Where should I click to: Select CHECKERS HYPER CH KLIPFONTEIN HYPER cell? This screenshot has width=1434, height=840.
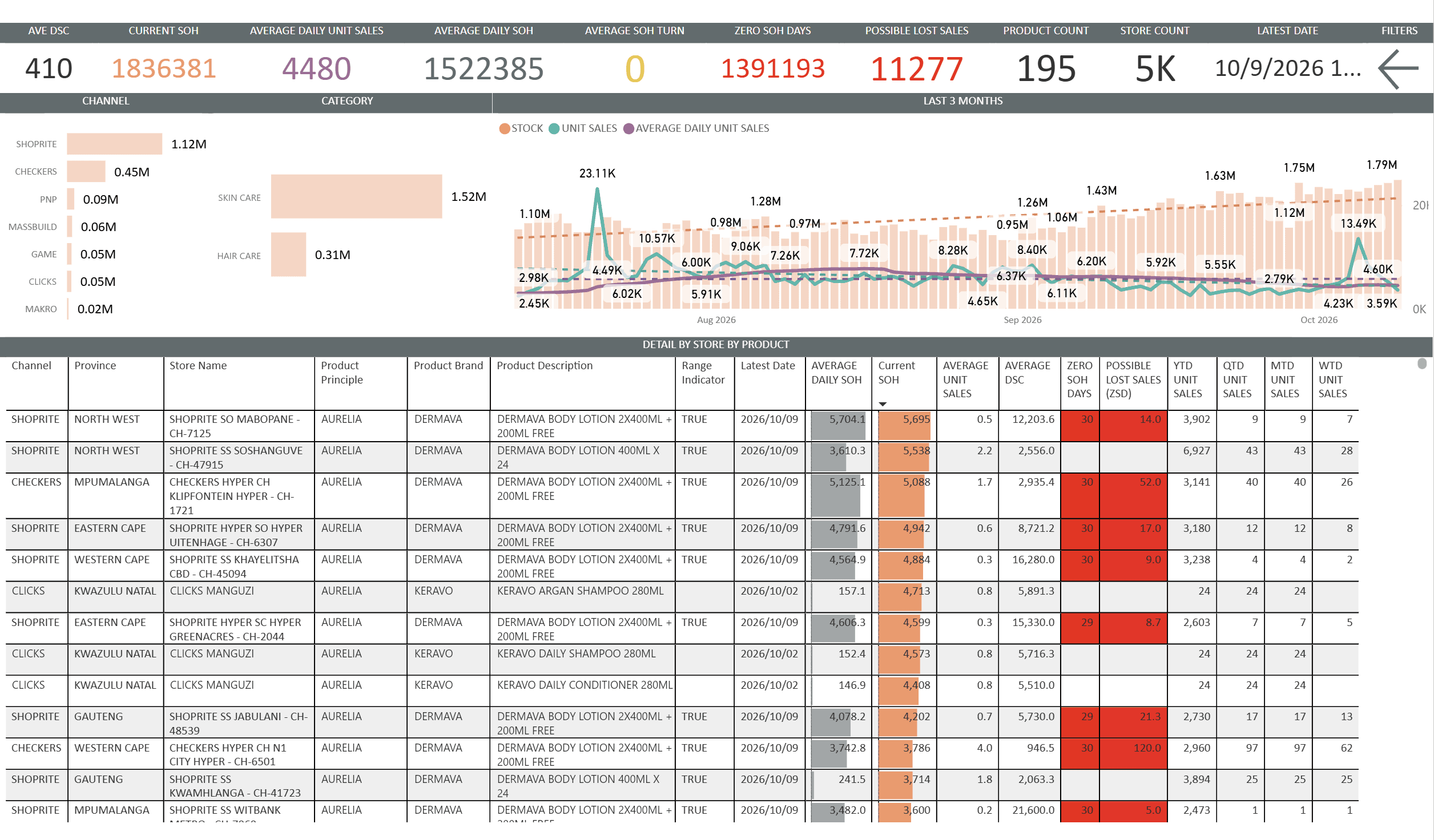(x=239, y=496)
